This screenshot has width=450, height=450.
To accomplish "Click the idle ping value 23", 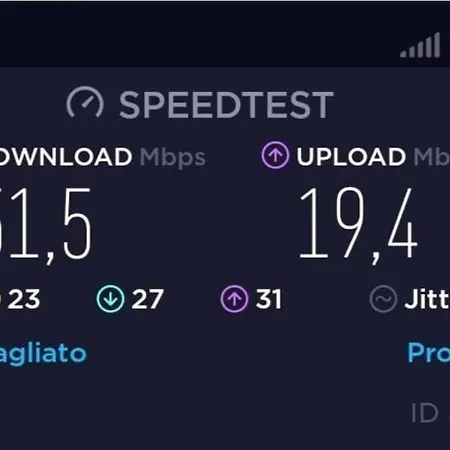I will [23, 299].
